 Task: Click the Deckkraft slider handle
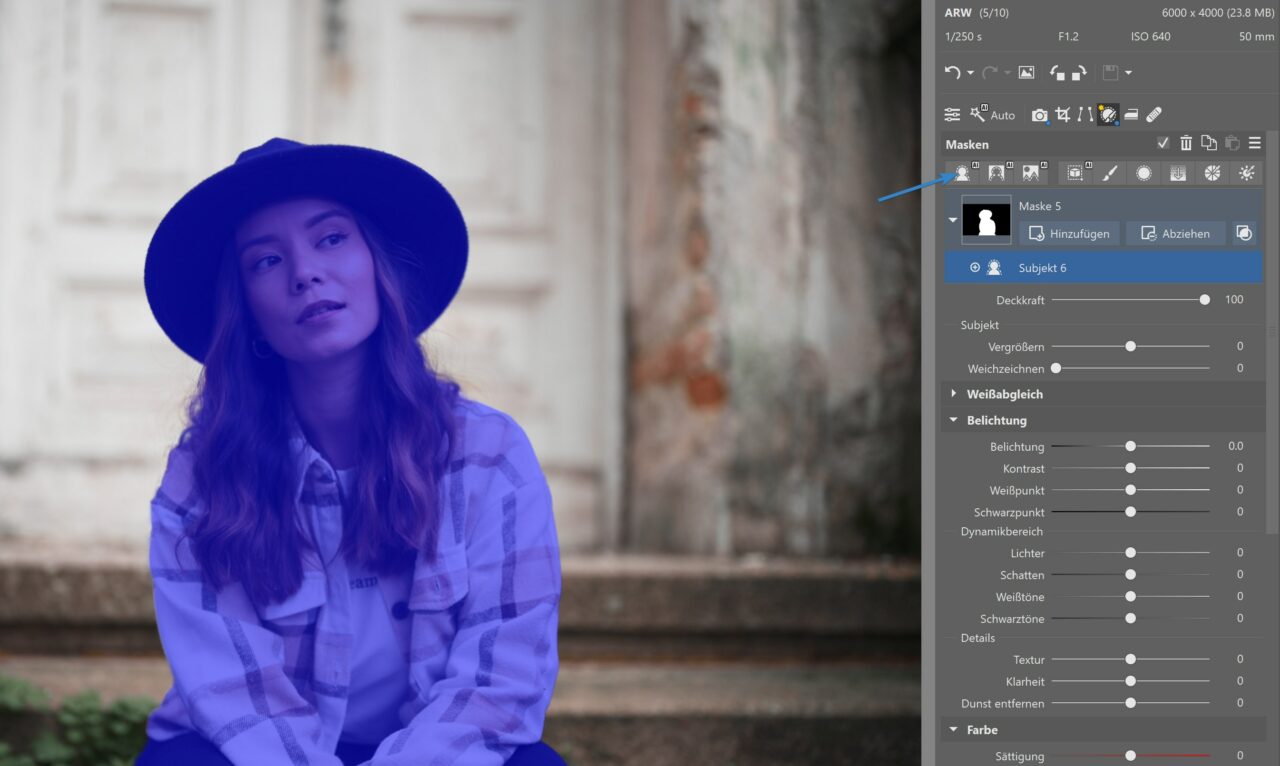[1205, 299]
